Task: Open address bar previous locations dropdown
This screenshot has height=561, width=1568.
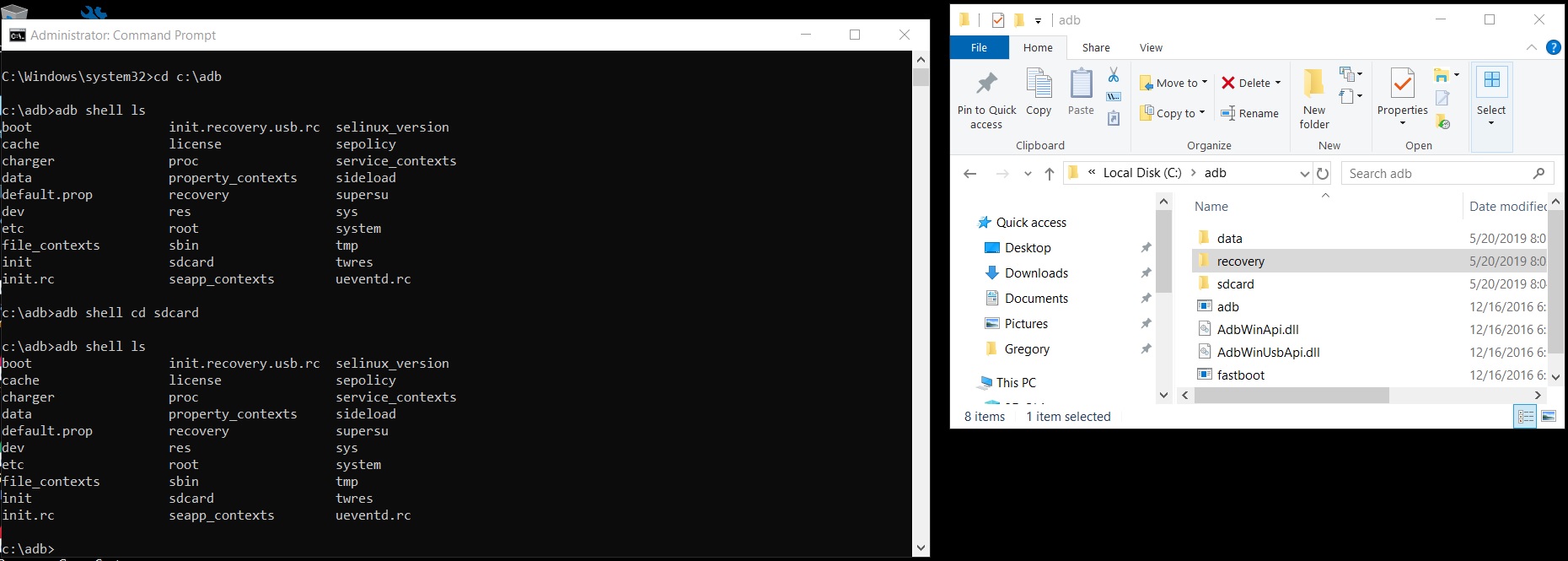Action: point(1304,174)
